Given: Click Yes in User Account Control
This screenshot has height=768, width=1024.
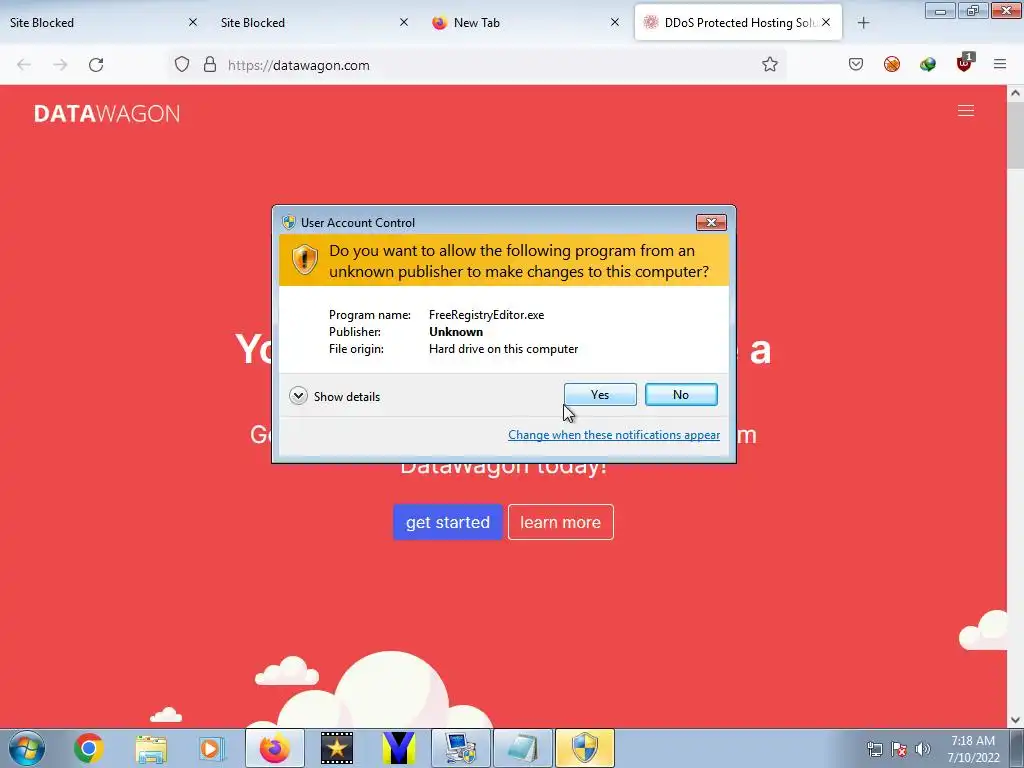Looking at the screenshot, I should coord(600,394).
